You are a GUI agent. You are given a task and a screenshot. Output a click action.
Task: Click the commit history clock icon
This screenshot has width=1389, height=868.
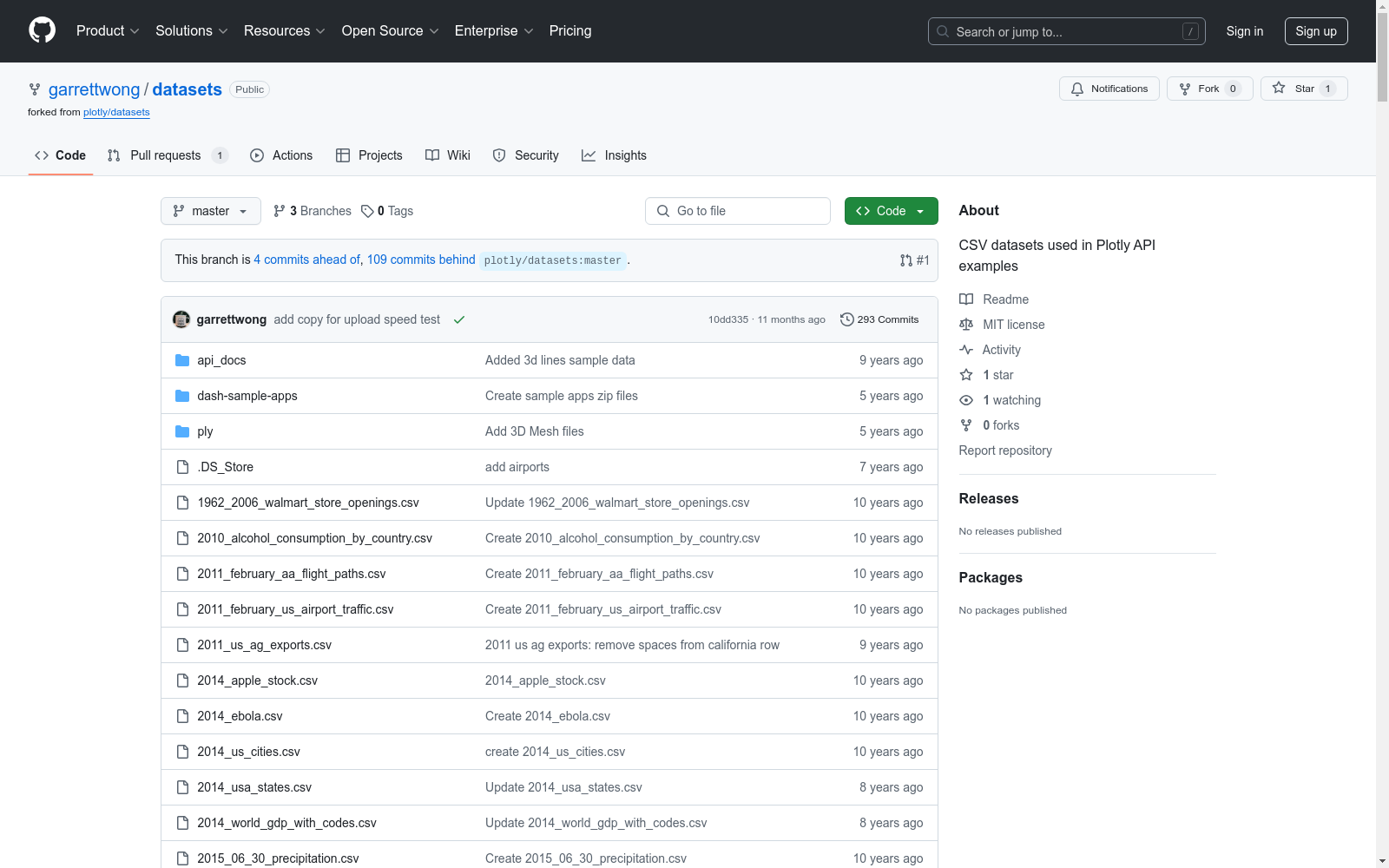coord(847,319)
